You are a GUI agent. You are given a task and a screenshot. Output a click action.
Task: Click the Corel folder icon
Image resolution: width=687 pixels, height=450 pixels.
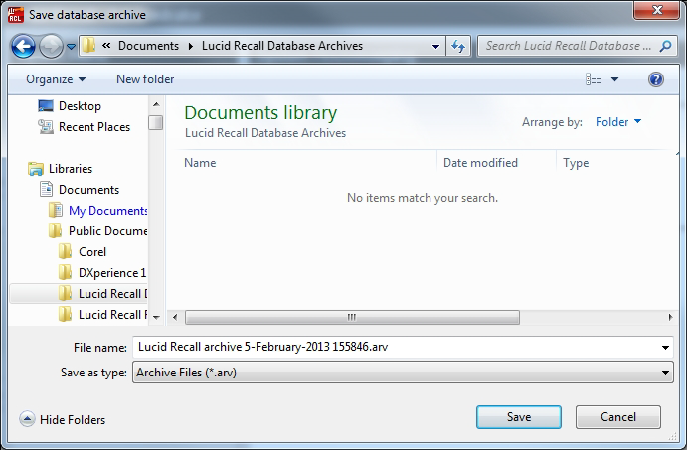point(65,252)
